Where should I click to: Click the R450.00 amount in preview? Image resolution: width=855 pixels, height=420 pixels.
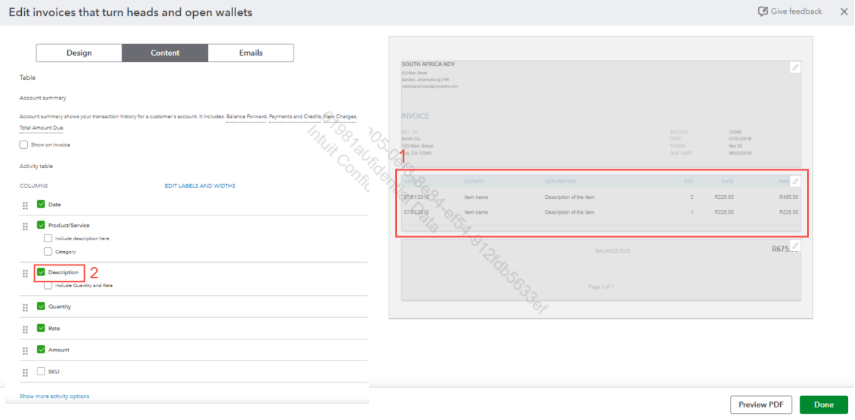pyautogui.click(x=788, y=197)
